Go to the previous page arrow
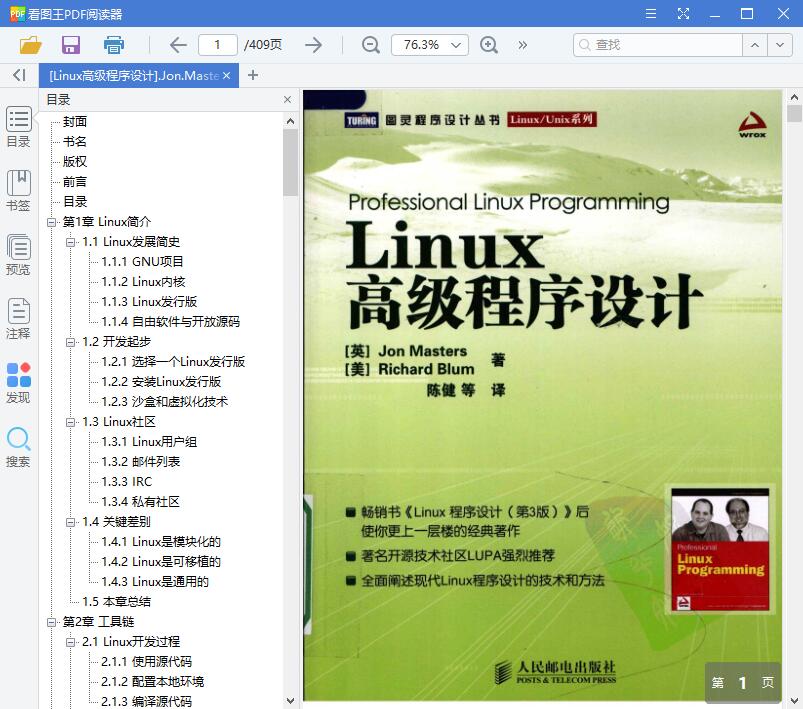The height and width of the screenshot is (709, 803). (178, 45)
